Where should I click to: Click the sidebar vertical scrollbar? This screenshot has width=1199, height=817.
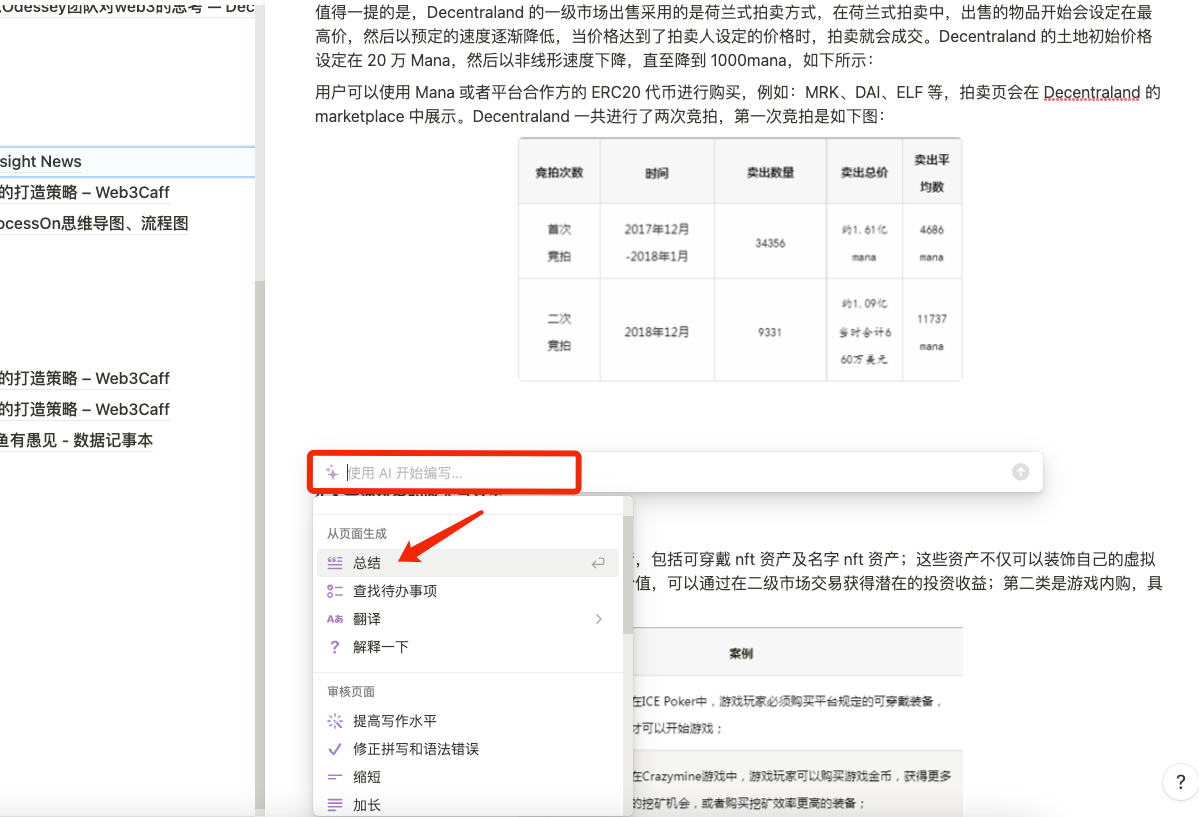click(x=260, y=546)
